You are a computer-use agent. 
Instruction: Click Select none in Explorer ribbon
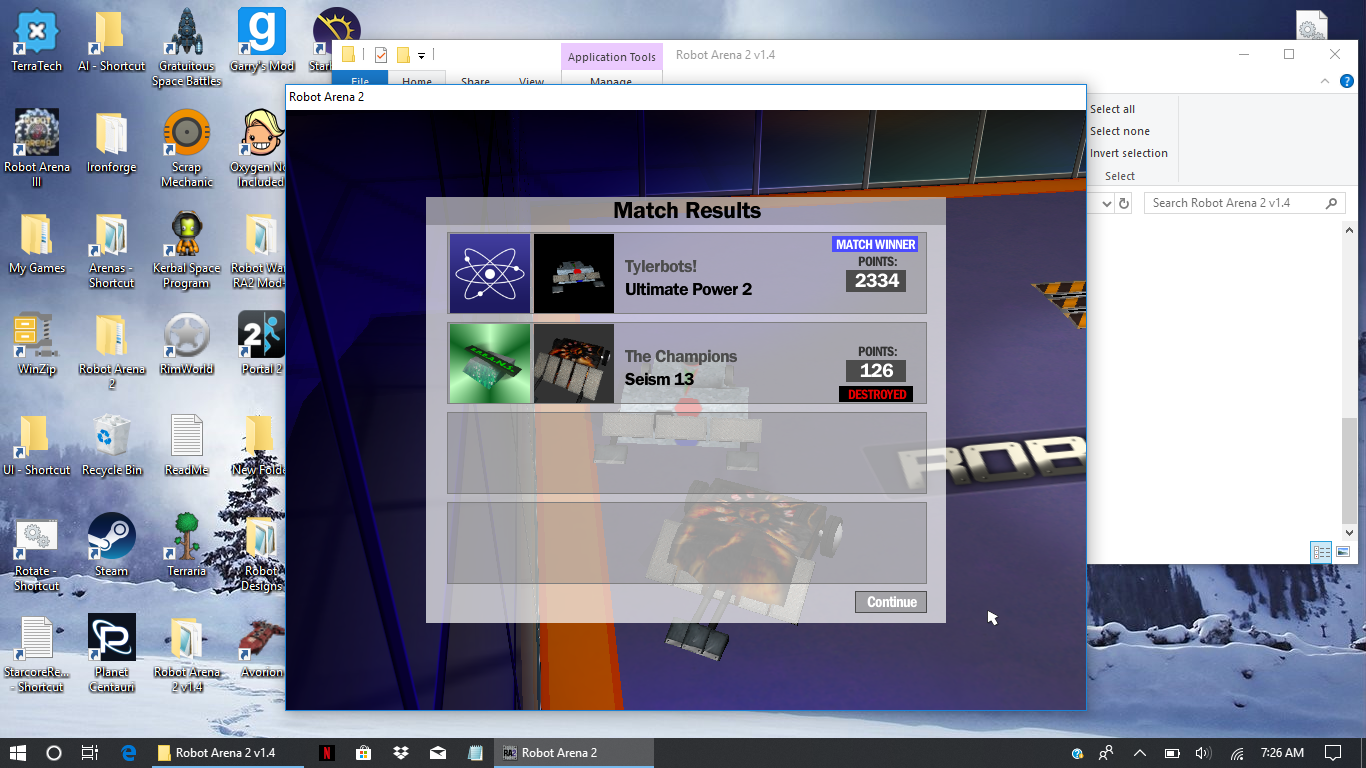1119,131
